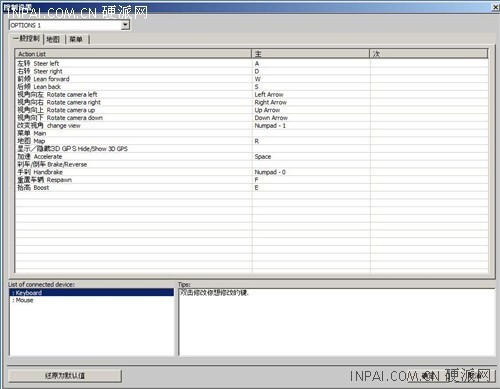
Task: Click the 主 primary column header
Action: (x=310, y=54)
